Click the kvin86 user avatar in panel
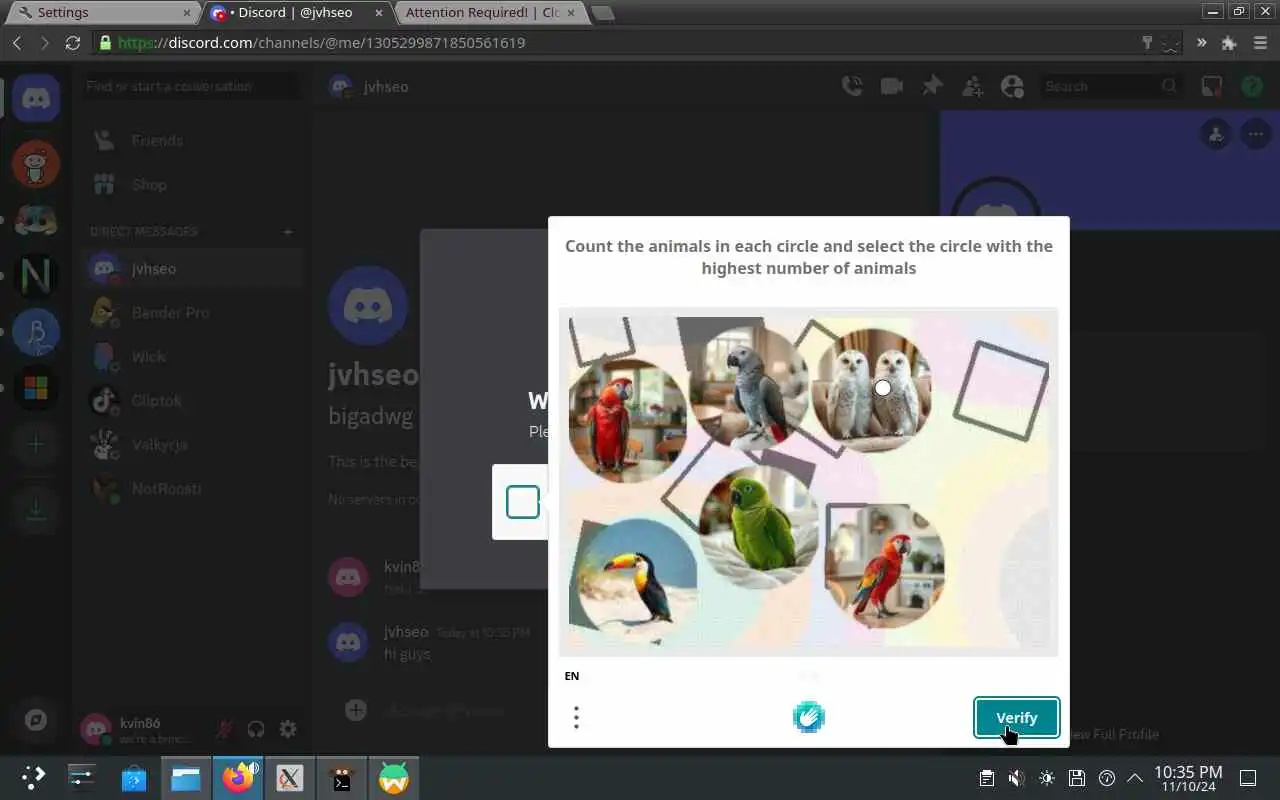The image size is (1280, 800). click(x=96, y=729)
